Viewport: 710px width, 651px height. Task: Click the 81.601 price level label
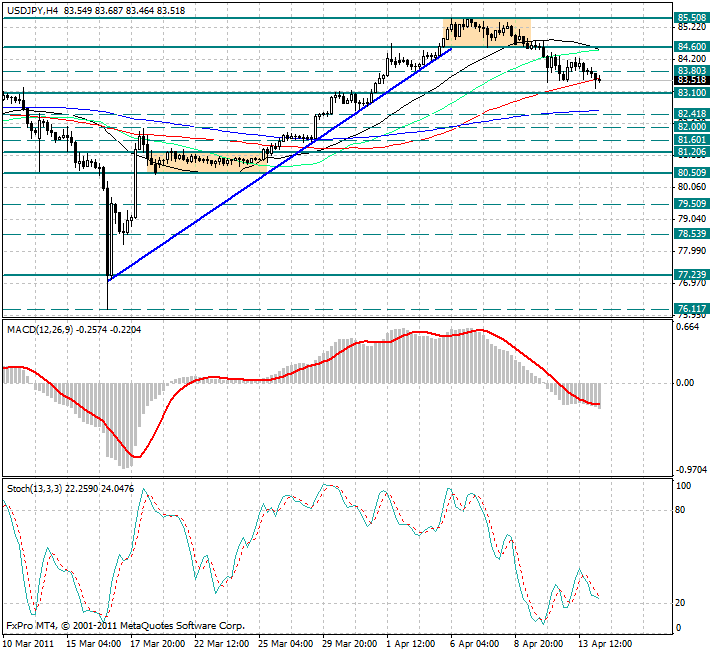691,140
